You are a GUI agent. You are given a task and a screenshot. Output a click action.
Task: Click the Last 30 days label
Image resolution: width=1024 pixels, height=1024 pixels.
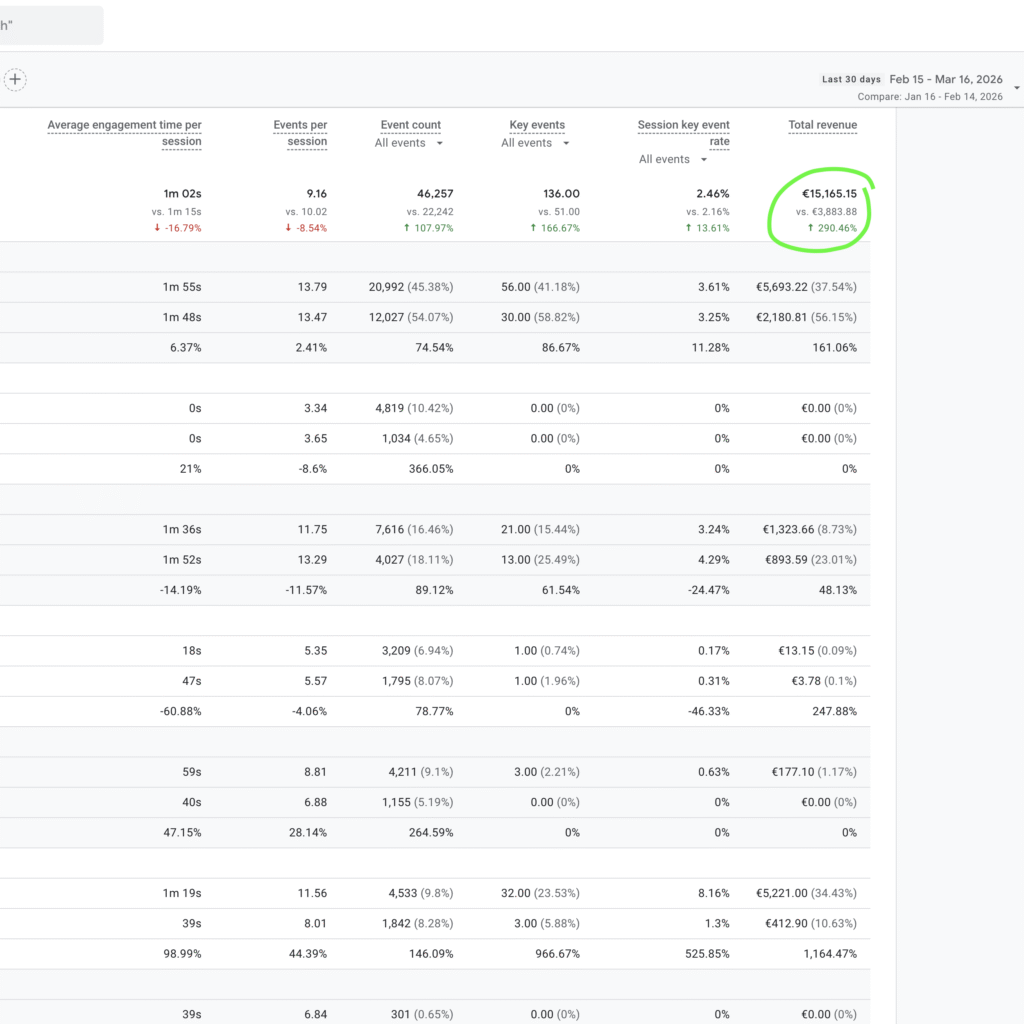point(851,79)
